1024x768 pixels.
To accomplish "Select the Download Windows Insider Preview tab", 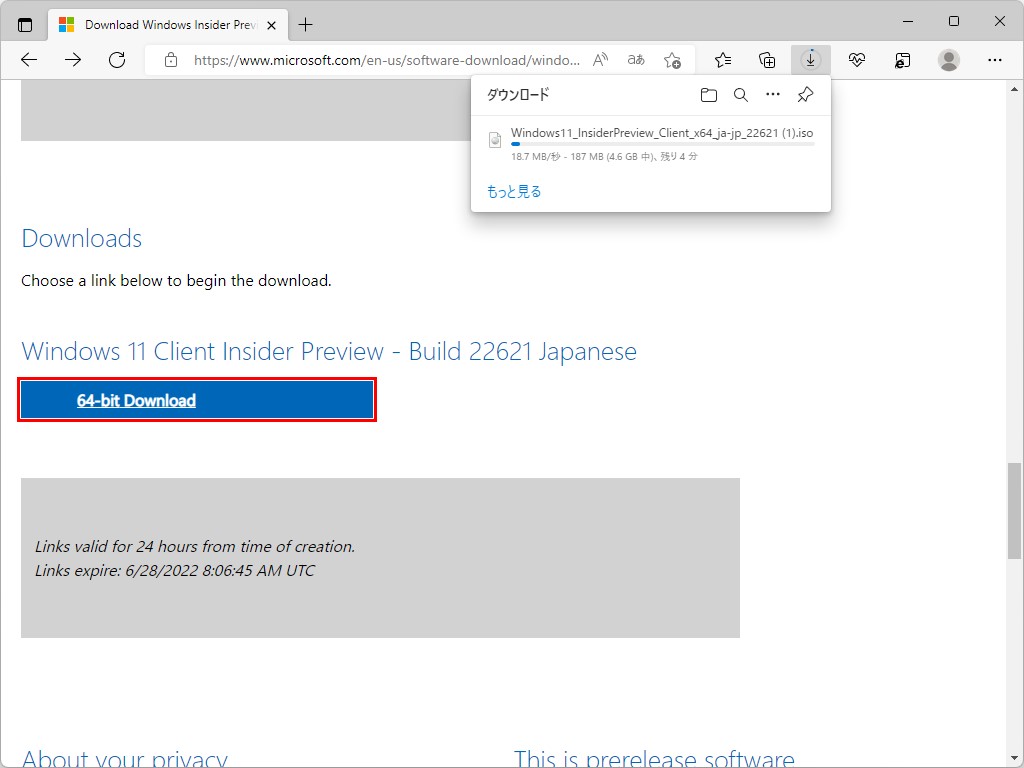I will pos(168,25).
